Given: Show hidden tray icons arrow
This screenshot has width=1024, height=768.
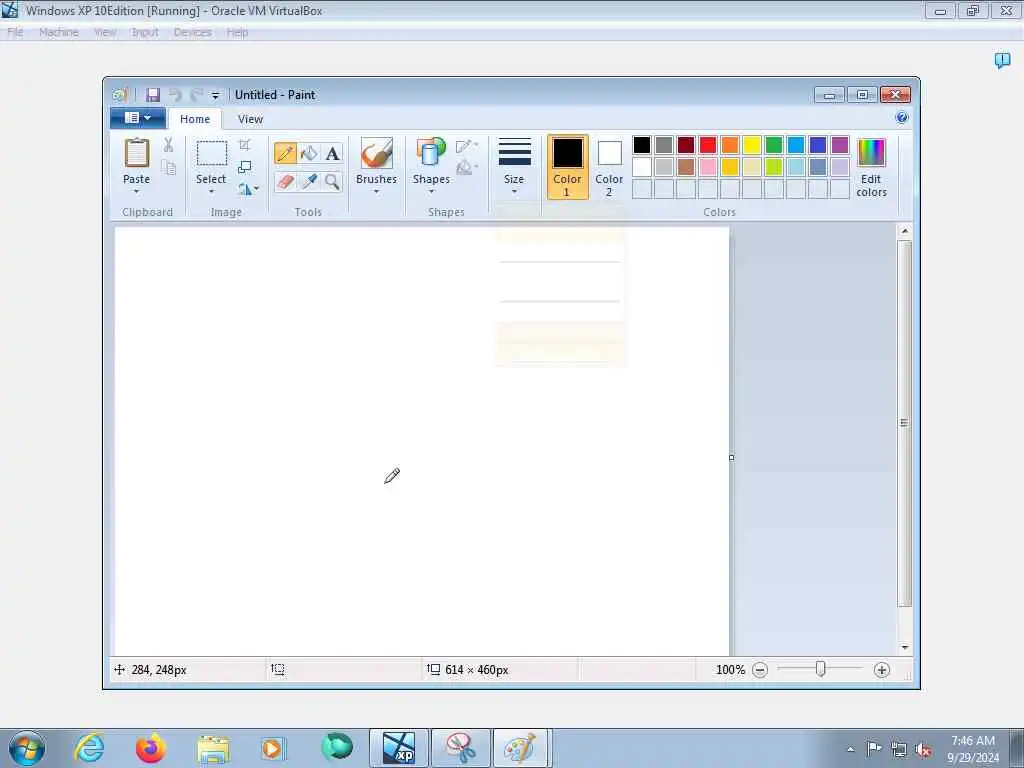Looking at the screenshot, I should (x=851, y=750).
